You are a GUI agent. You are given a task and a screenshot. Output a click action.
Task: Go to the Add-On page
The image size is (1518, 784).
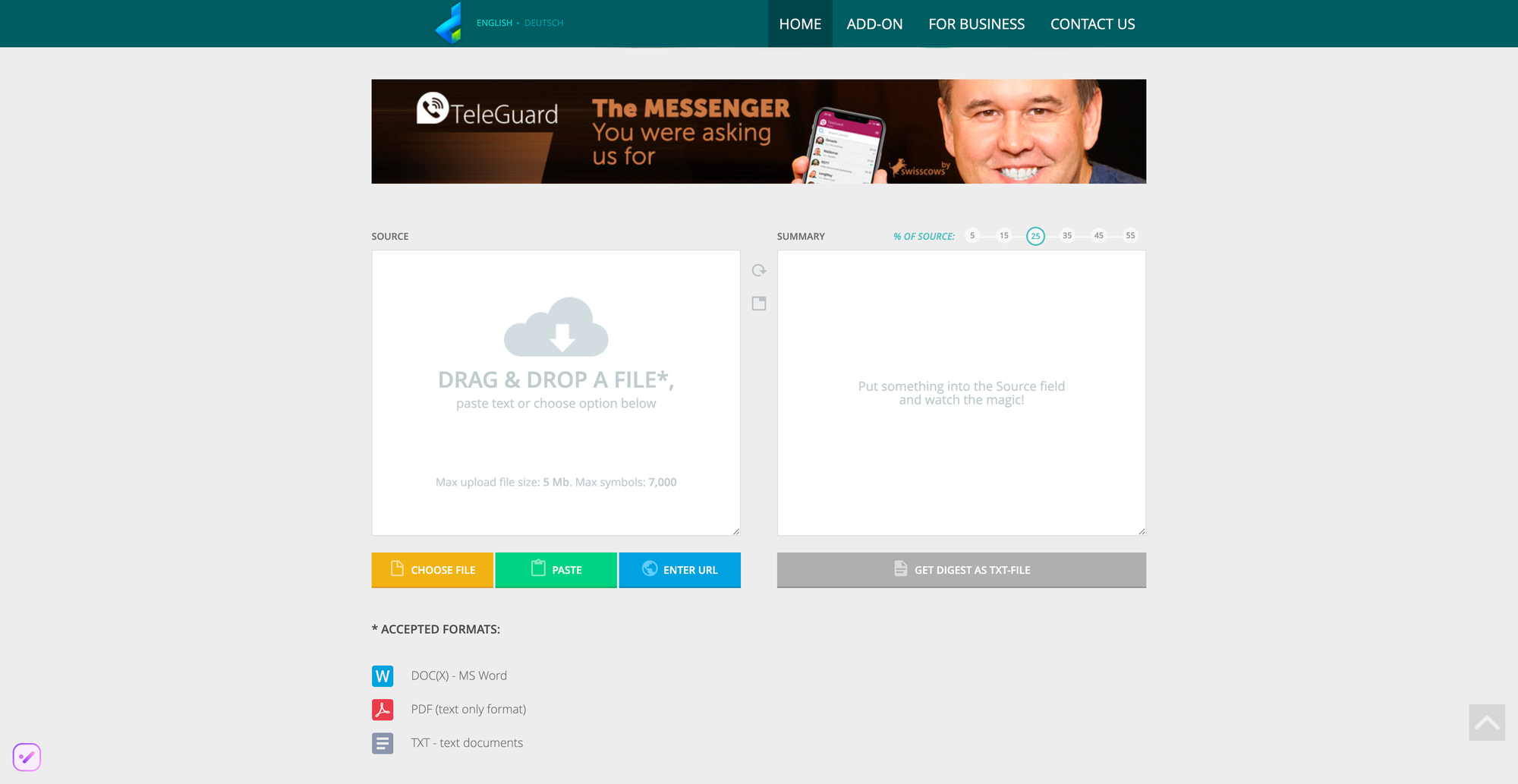coord(874,24)
